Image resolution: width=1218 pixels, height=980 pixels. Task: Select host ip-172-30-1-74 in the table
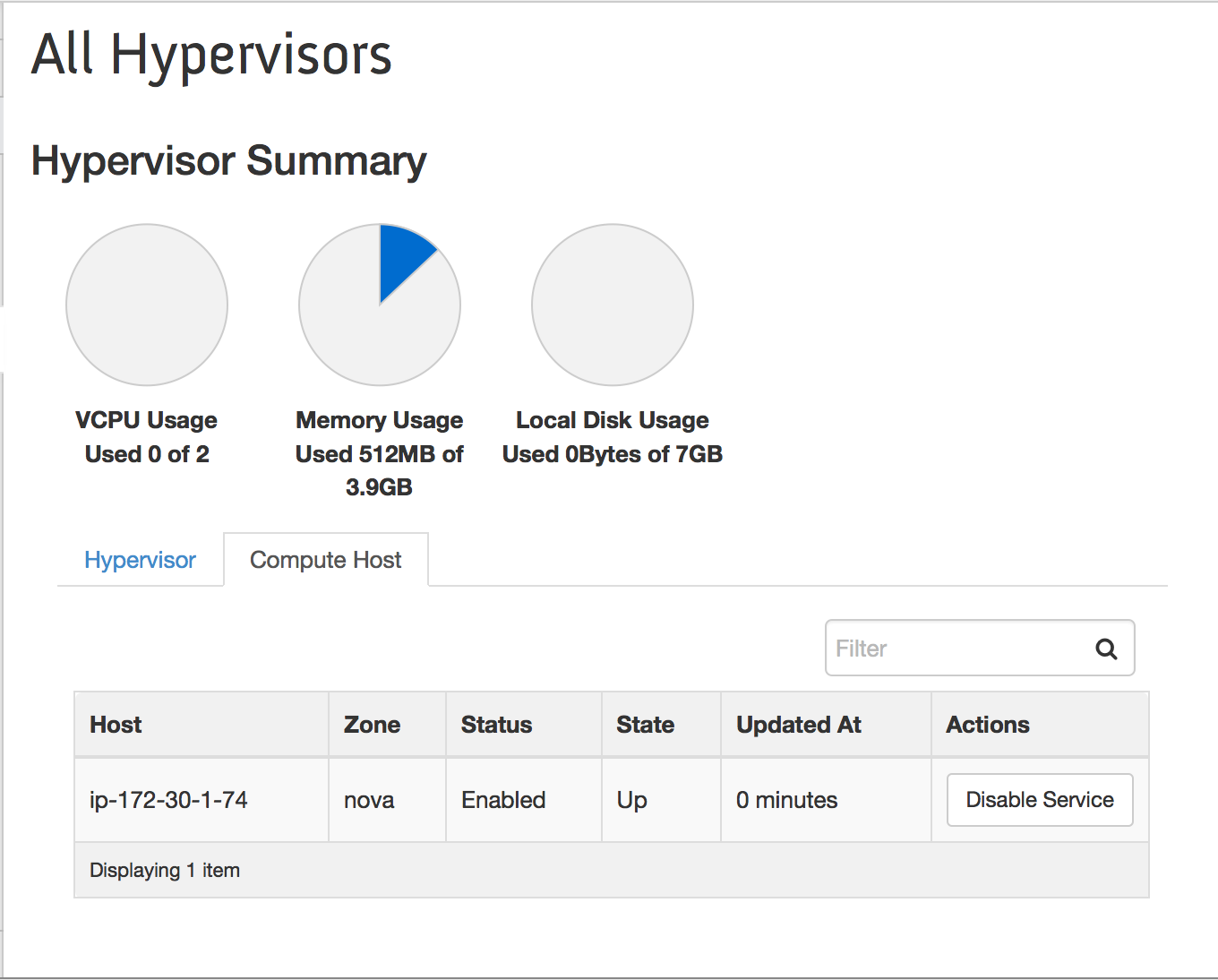[x=168, y=800]
